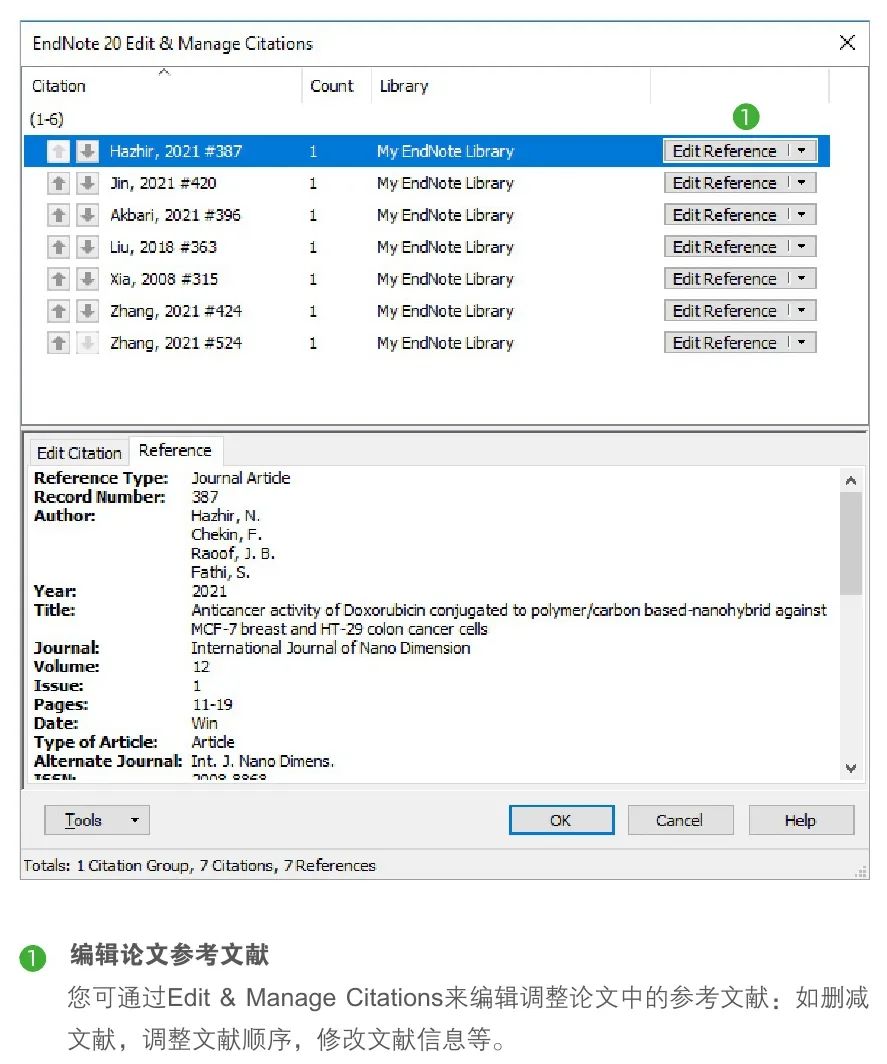This screenshot has width=887, height=1064.
Task: Select the Hazhir, 2021 #387 citation row
Action: [x=426, y=151]
